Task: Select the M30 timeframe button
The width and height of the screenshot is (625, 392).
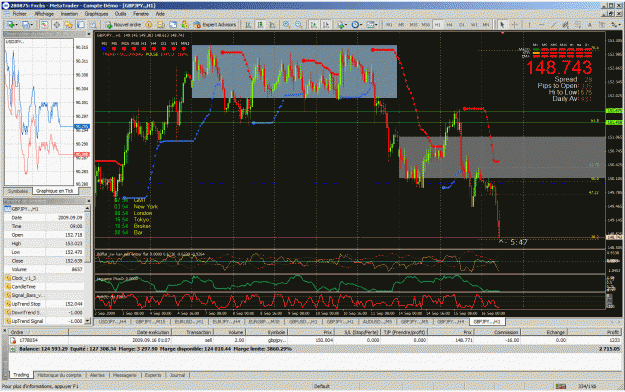Action: (426, 25)
